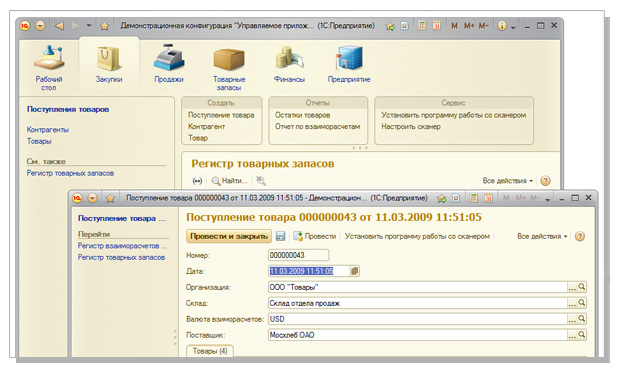Open calculator icon in main window title bar

422,26
